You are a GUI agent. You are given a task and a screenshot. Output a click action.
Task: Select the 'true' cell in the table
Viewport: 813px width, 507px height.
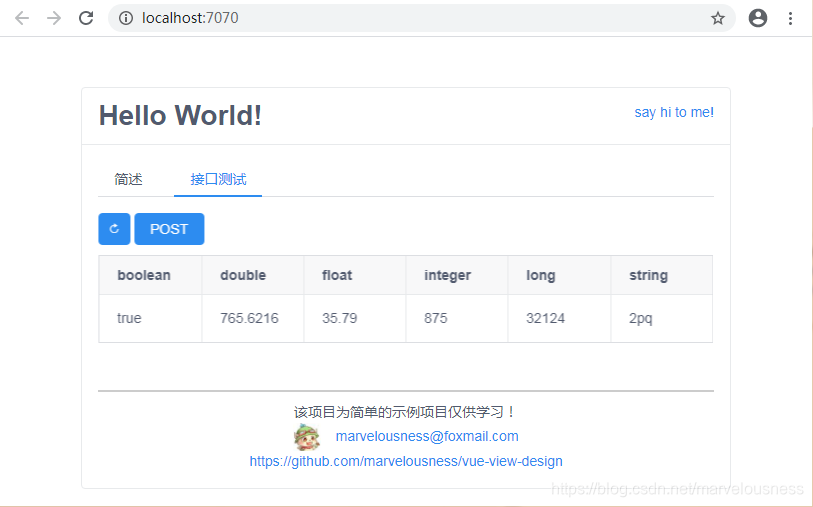[x=150, y=318]
